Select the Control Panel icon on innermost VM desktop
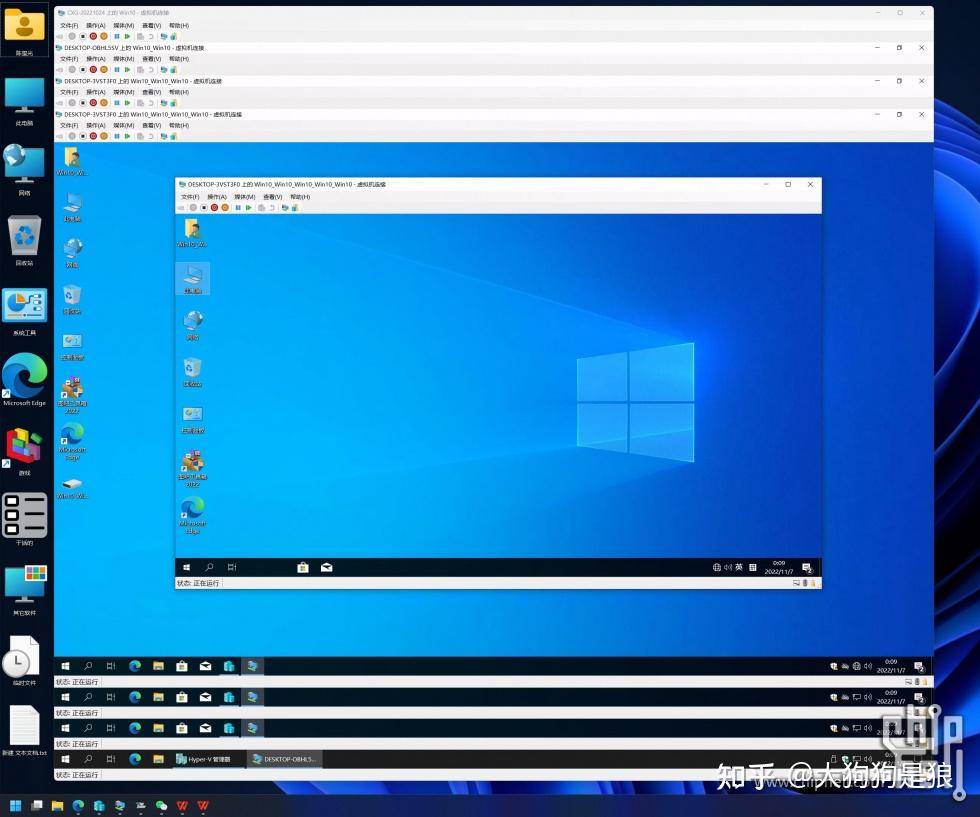This screenshot has width=980, height=817. tap(192, 419)
